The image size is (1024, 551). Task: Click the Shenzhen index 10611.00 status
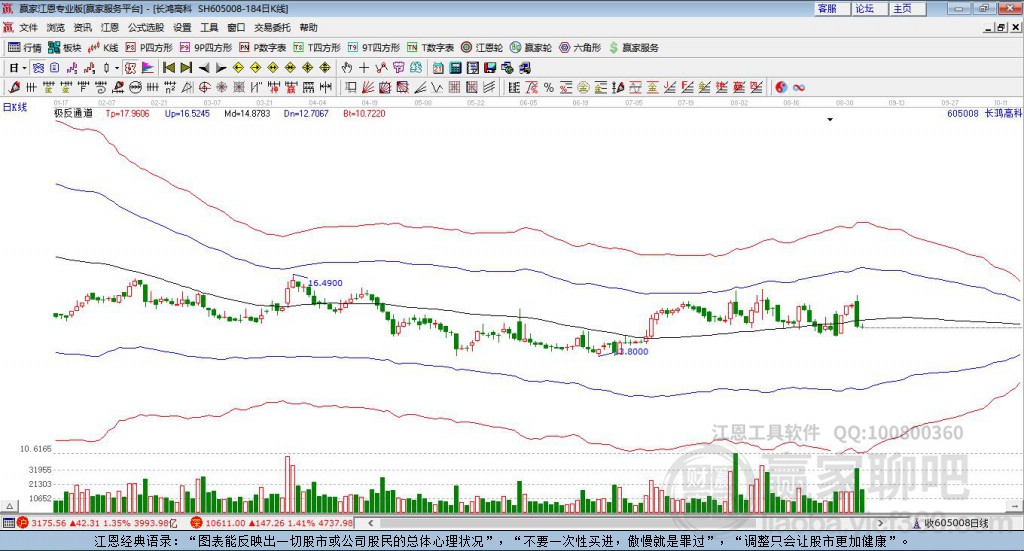(225, 523)
